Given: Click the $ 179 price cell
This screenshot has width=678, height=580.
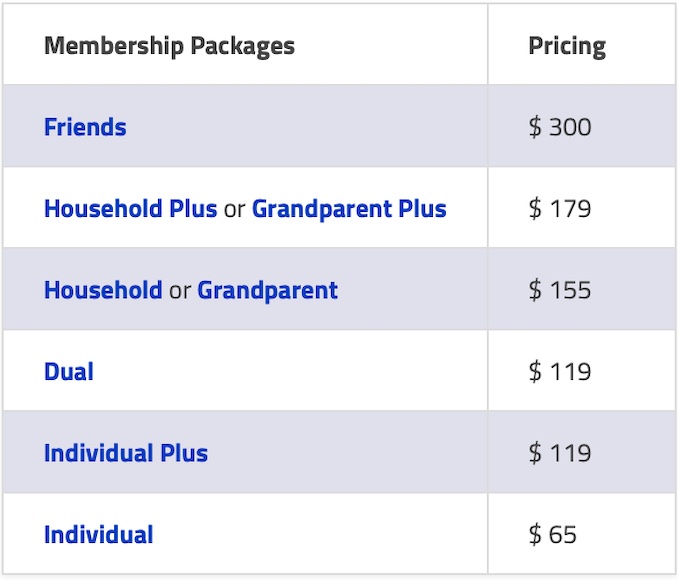Looking at the screenshot, I should point(560,209).
